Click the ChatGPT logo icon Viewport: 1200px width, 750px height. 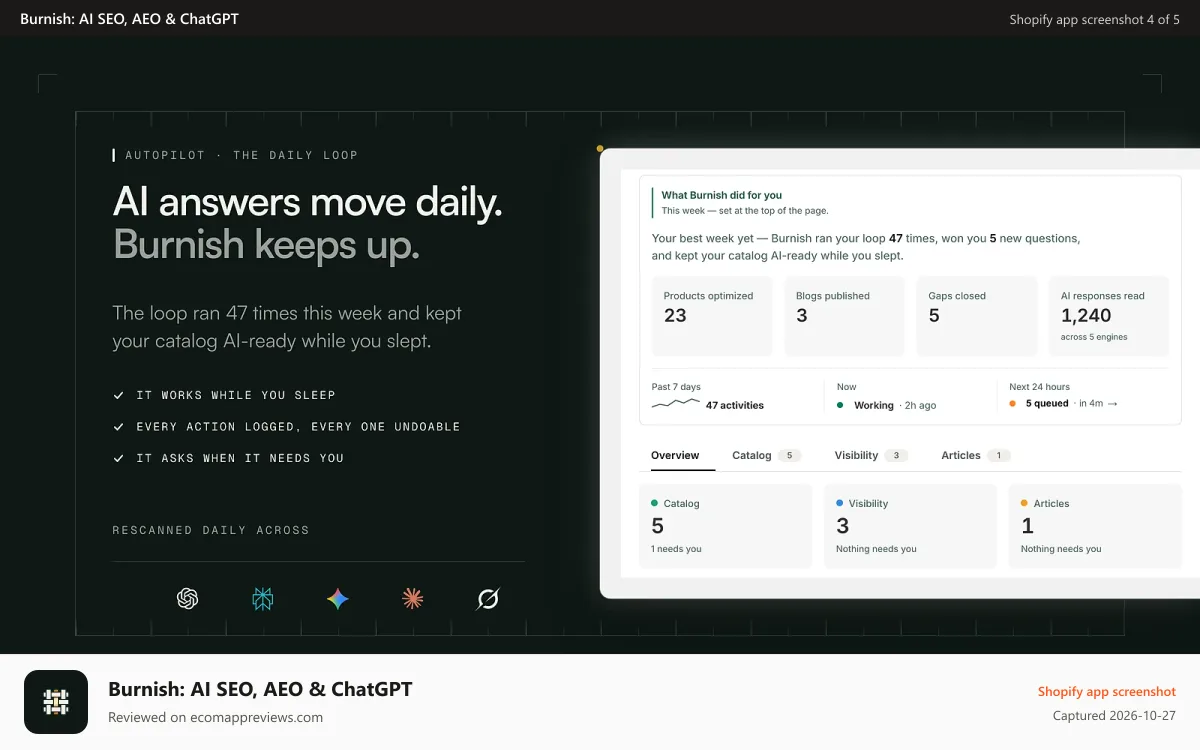[187, 598]
